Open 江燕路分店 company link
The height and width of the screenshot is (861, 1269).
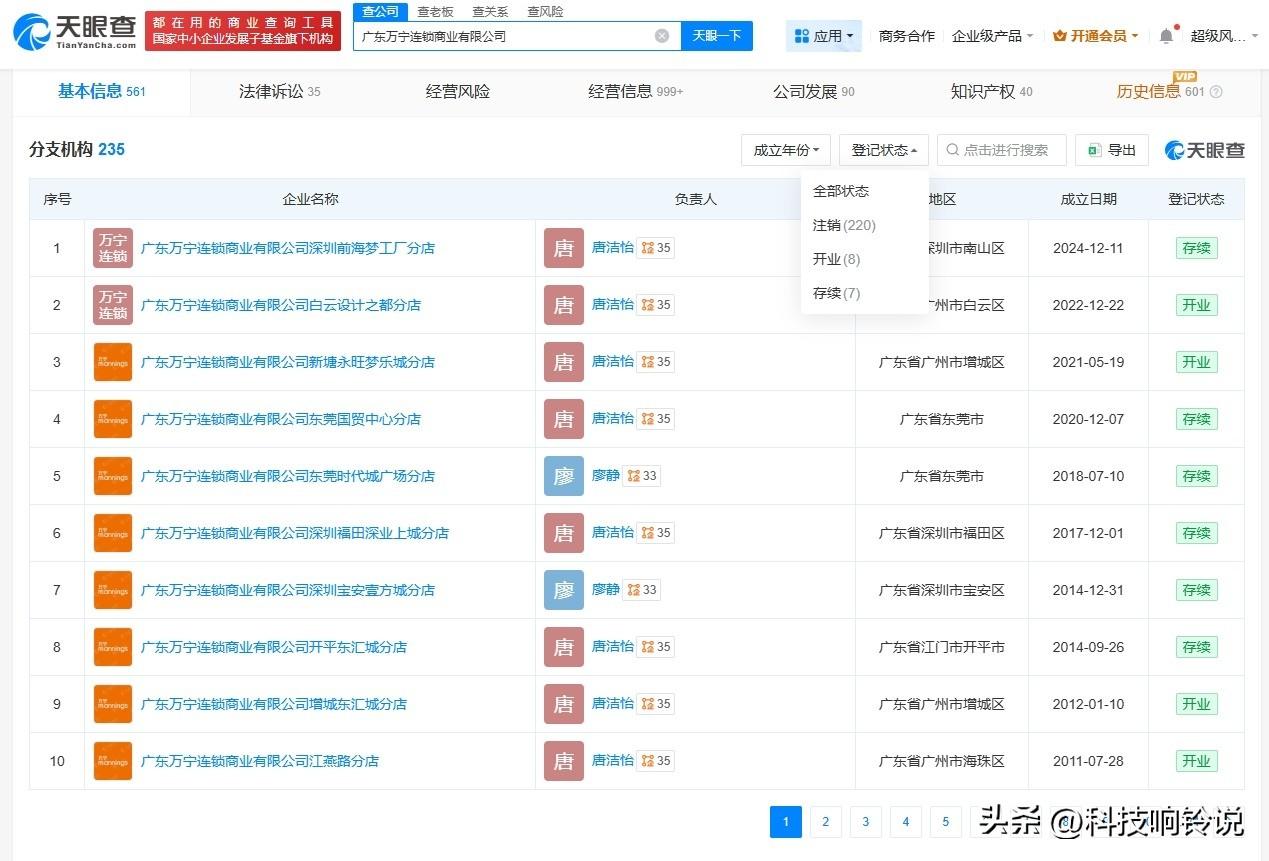click(260, 761)
